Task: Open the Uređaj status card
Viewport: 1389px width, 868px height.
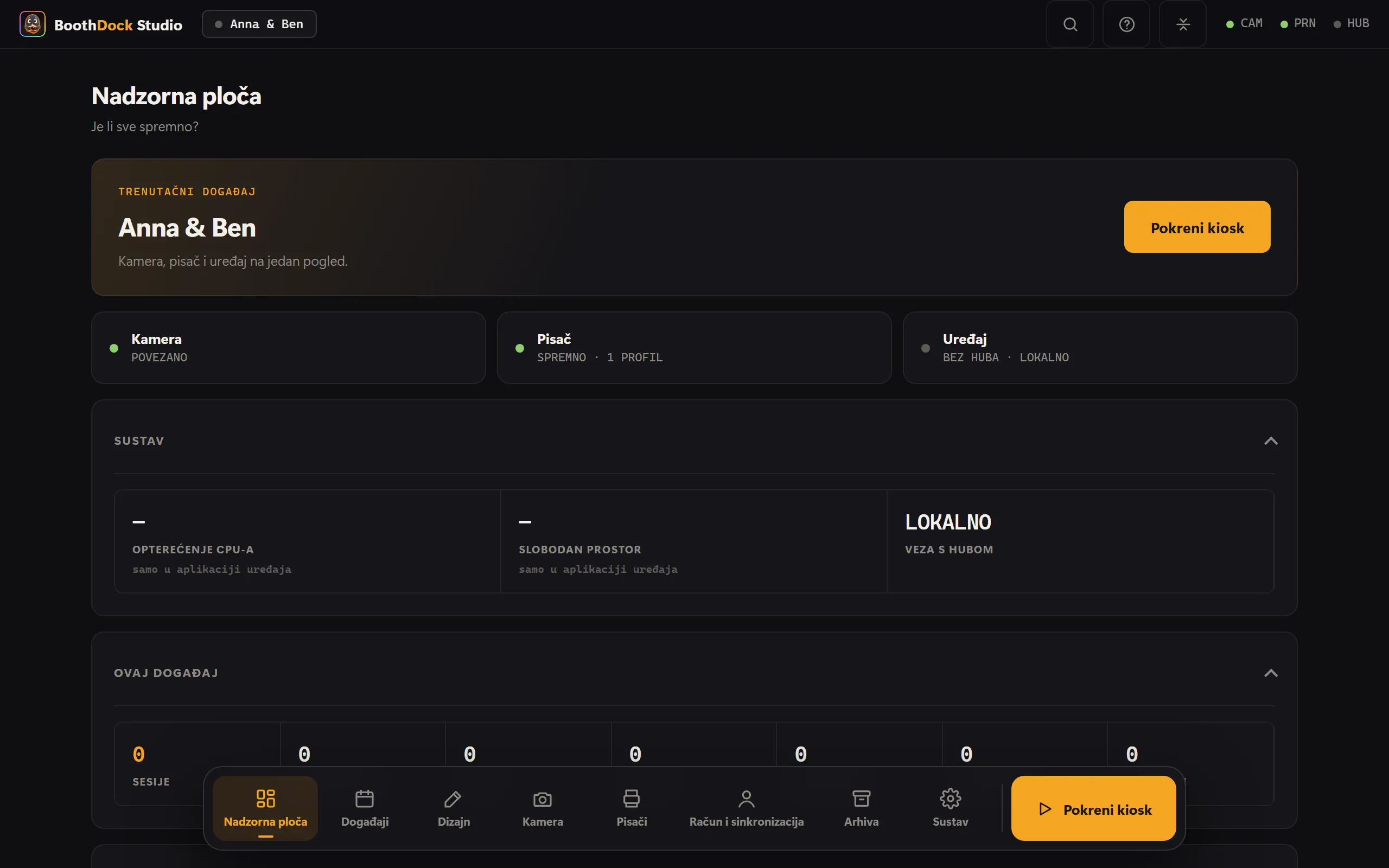Action: pos(1100,348)
